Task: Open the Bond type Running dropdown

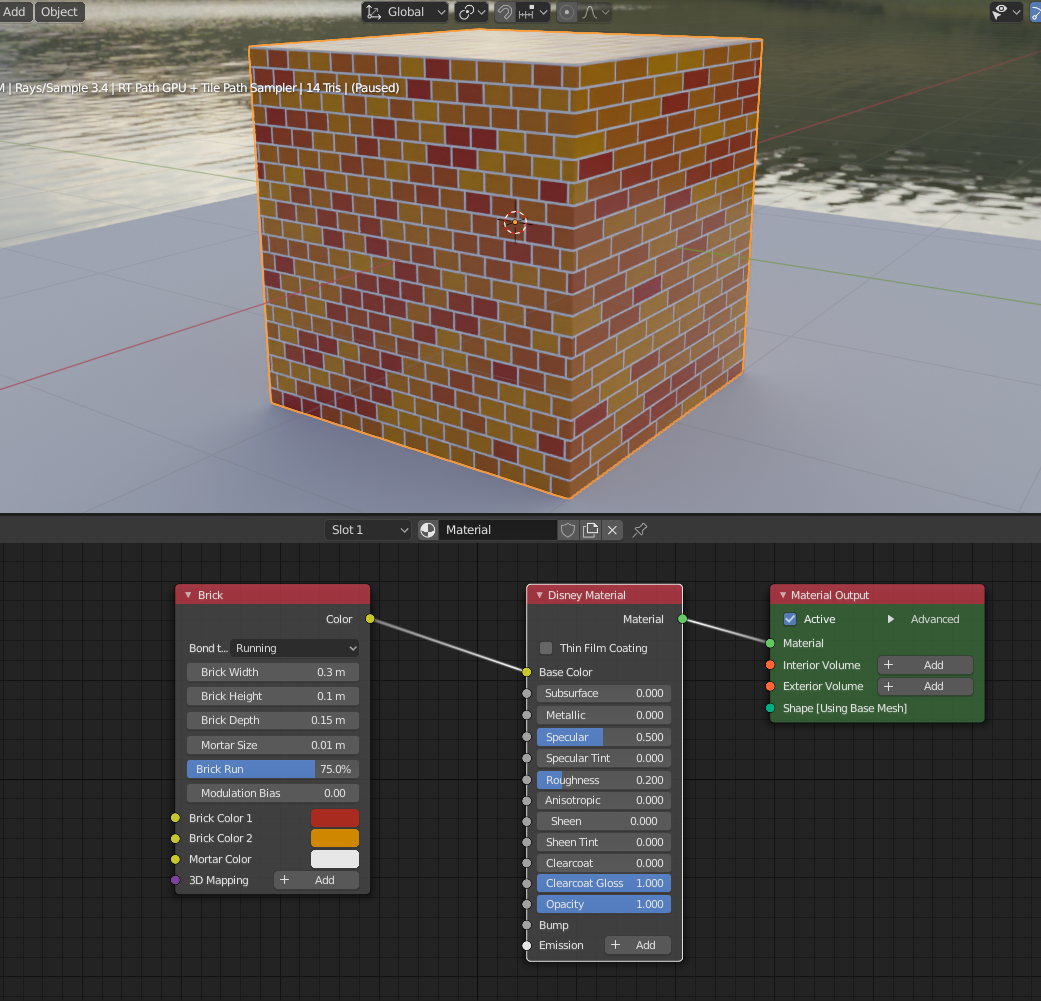Action: (x=294, y=648)
